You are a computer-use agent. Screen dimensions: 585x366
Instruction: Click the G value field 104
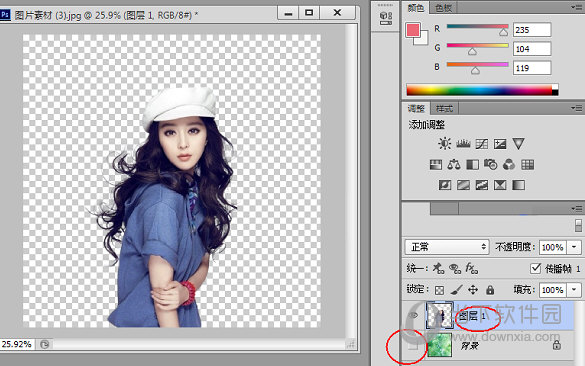[x=532, y=49]
